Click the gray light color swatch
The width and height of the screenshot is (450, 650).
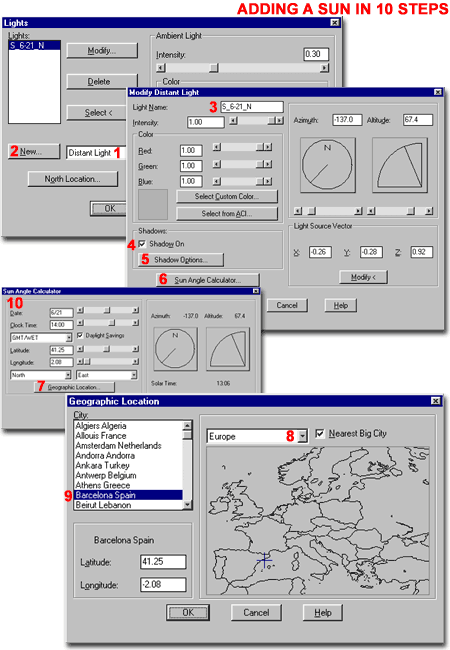tap(153, 204)
